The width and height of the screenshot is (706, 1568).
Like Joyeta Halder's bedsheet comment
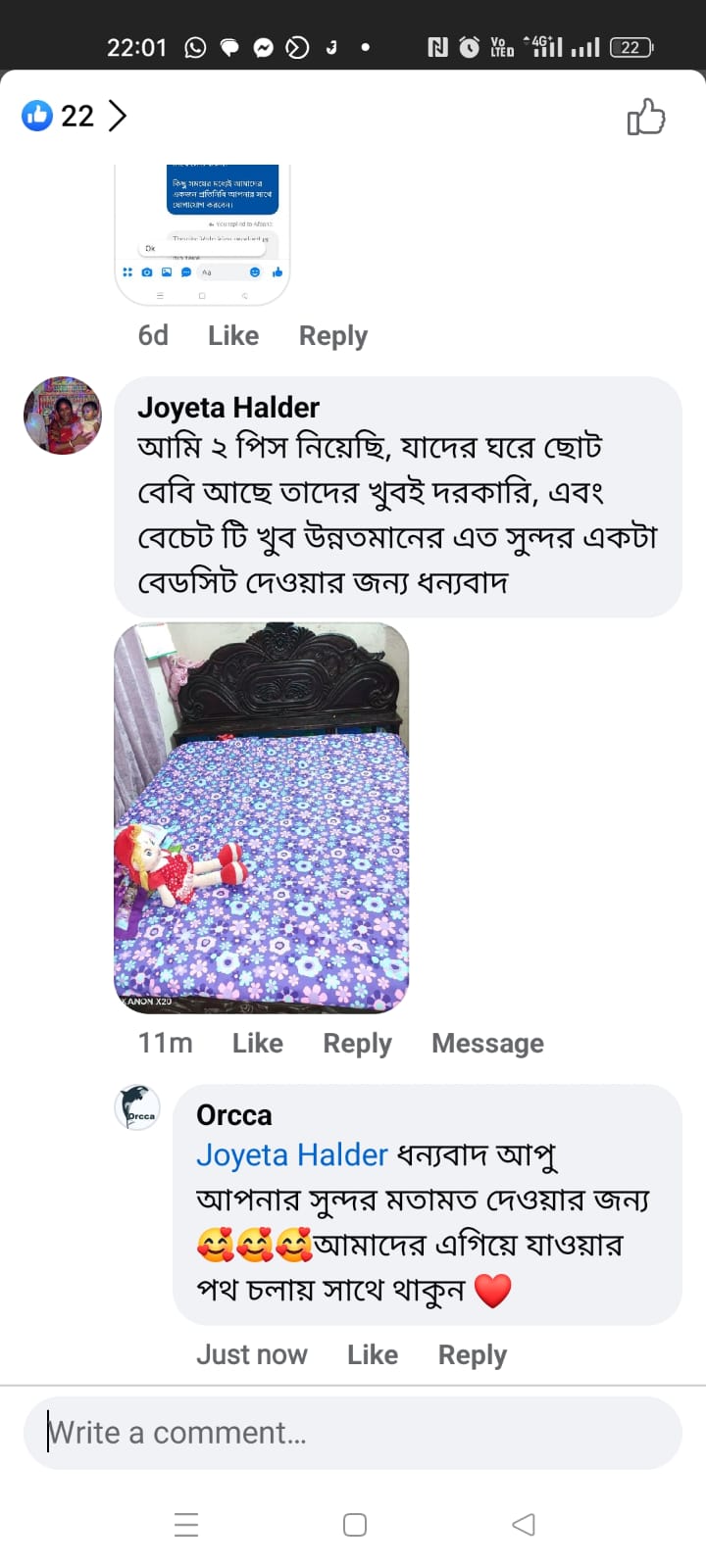tap(257, 1044)
